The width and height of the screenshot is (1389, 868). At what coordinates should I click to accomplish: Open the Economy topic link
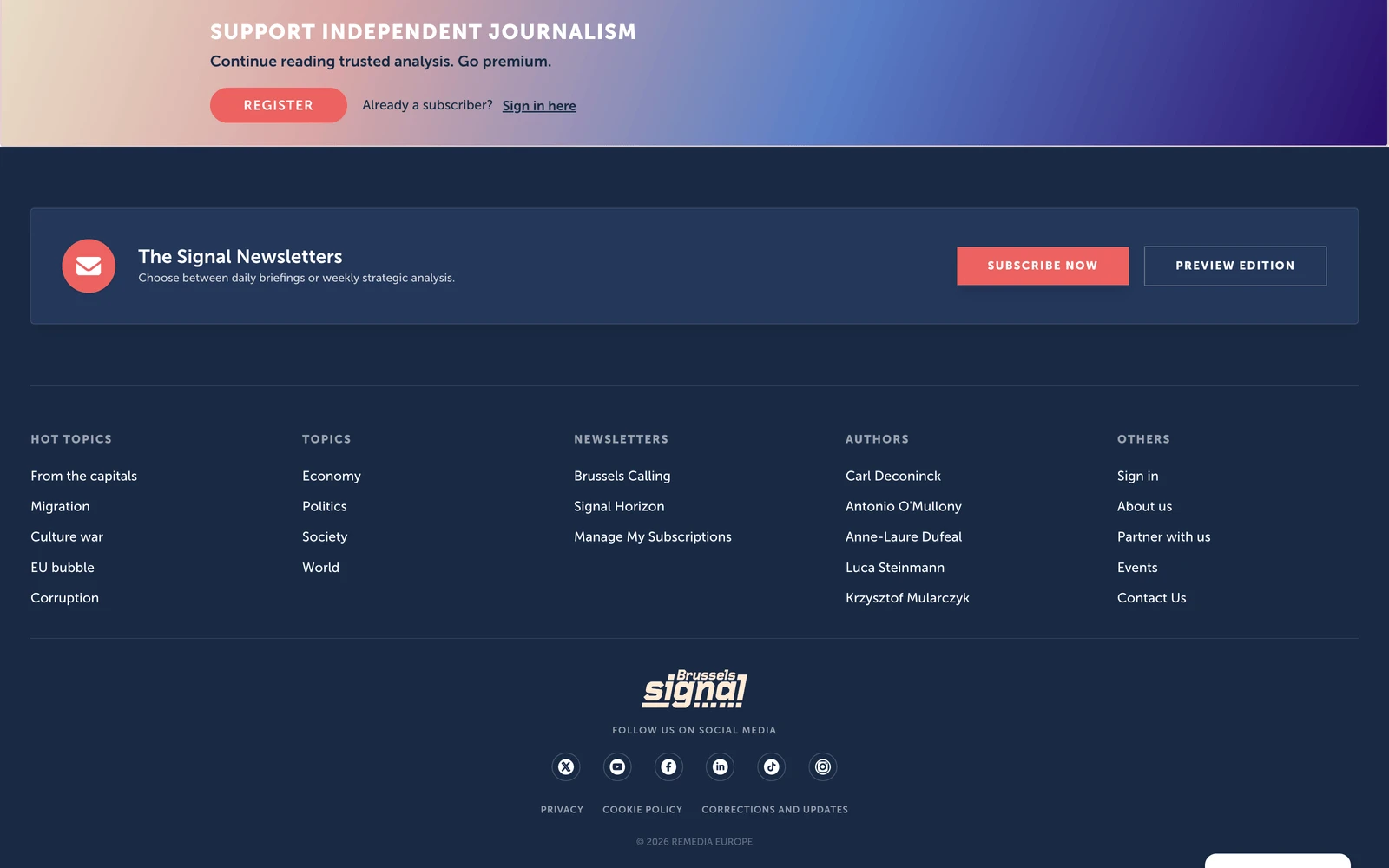pos(332,476)
